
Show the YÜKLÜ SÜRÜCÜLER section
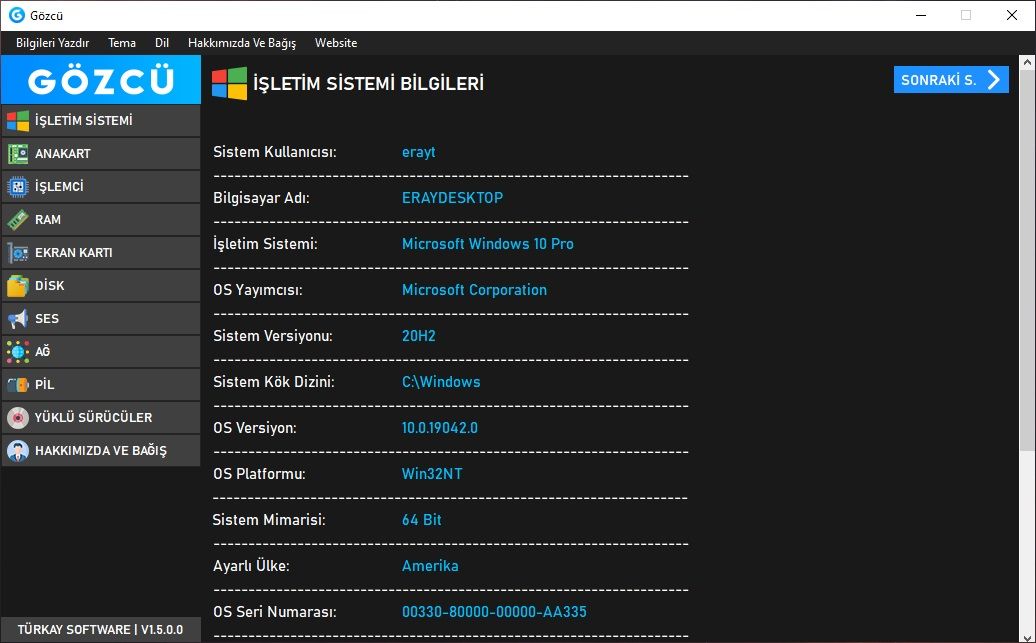click(x=101, y=418)
